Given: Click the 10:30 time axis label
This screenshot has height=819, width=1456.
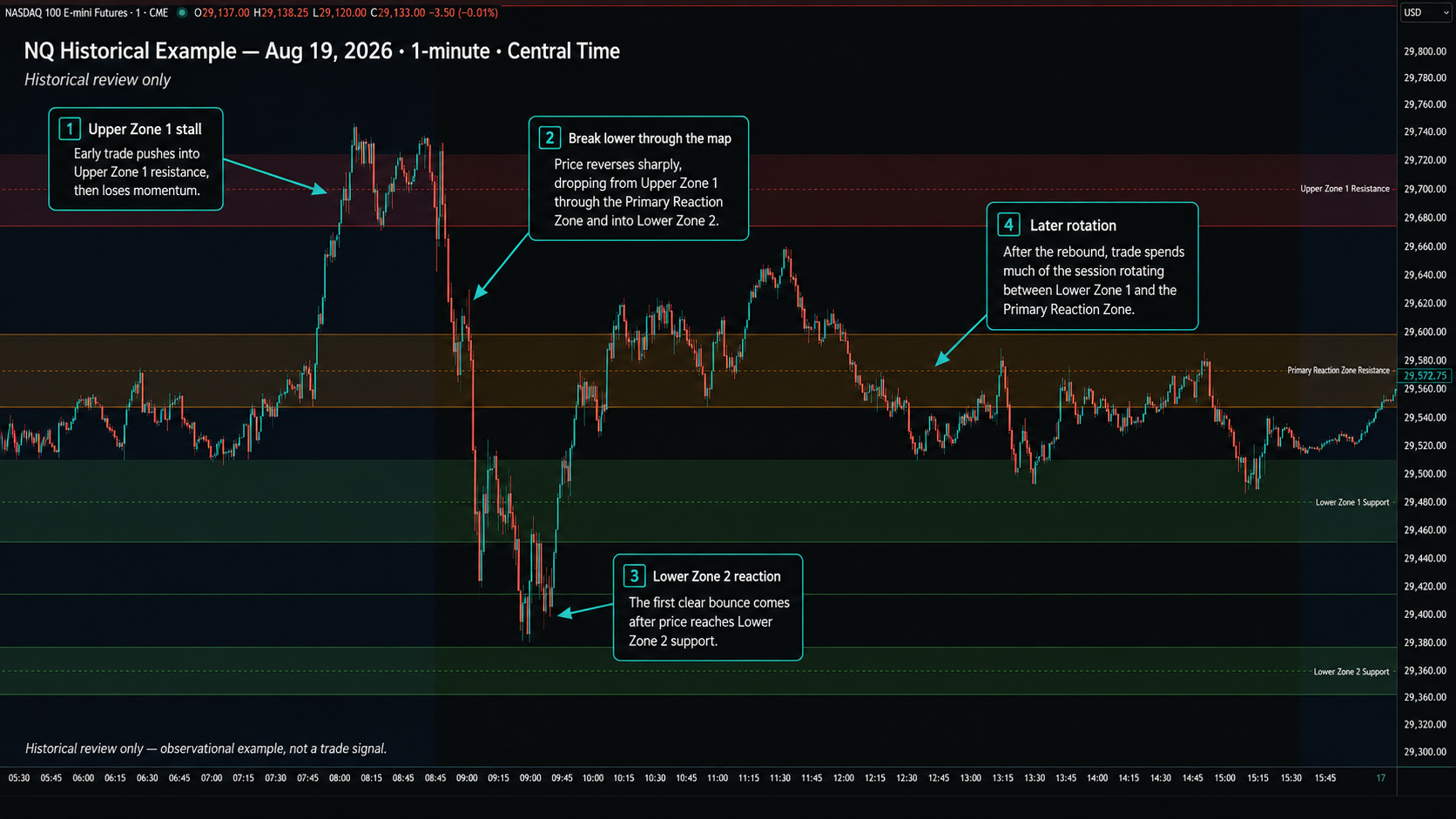Looking at the screenshot, I should click(x=655, y=778).
